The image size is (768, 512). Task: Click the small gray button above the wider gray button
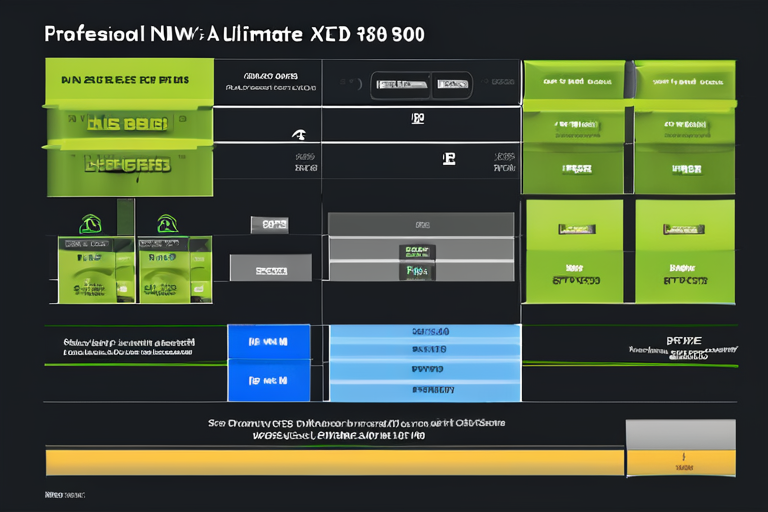coord(269,225)
